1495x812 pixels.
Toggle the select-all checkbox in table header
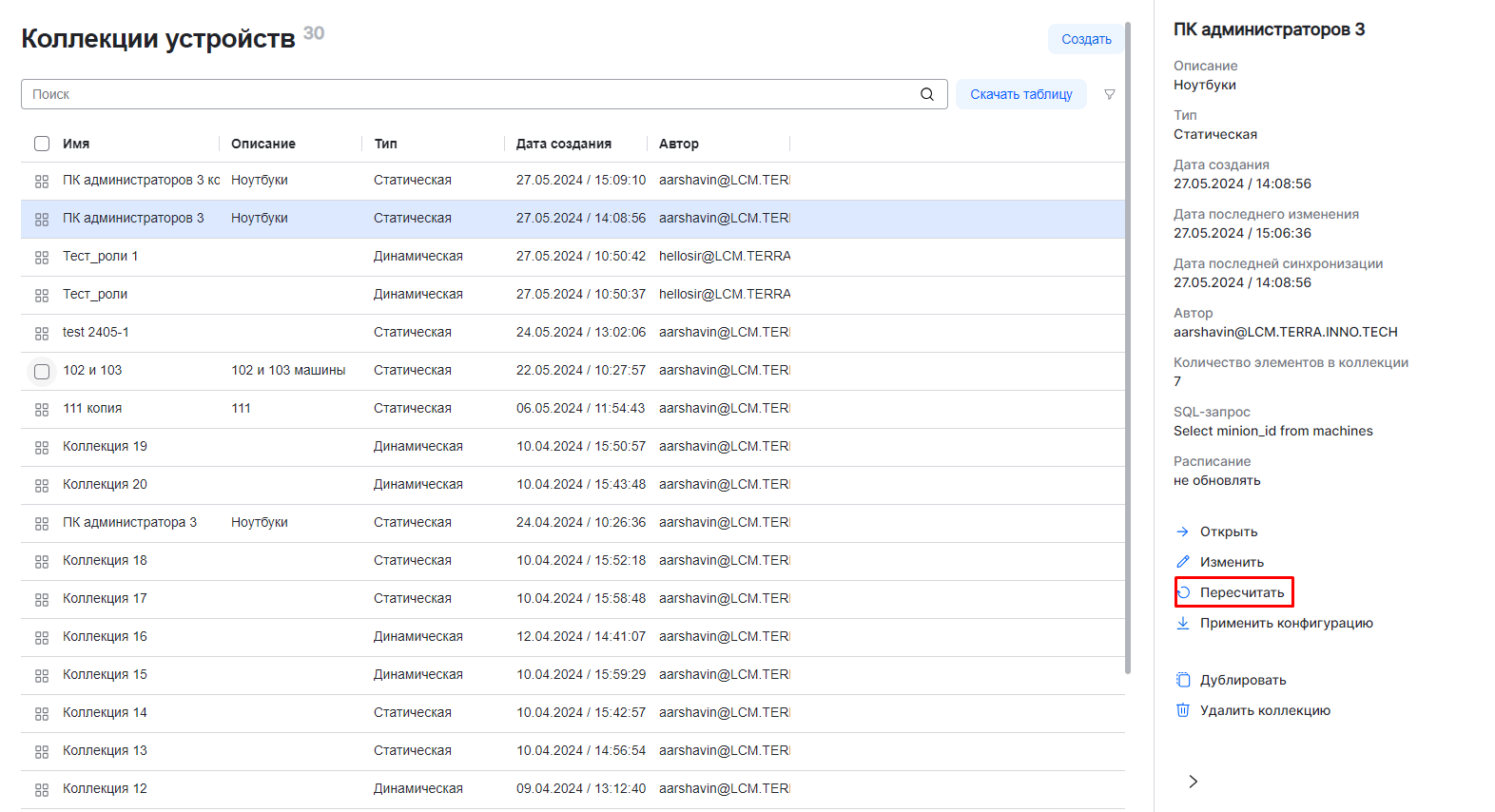pyautogui.click(x=42, y=144)
